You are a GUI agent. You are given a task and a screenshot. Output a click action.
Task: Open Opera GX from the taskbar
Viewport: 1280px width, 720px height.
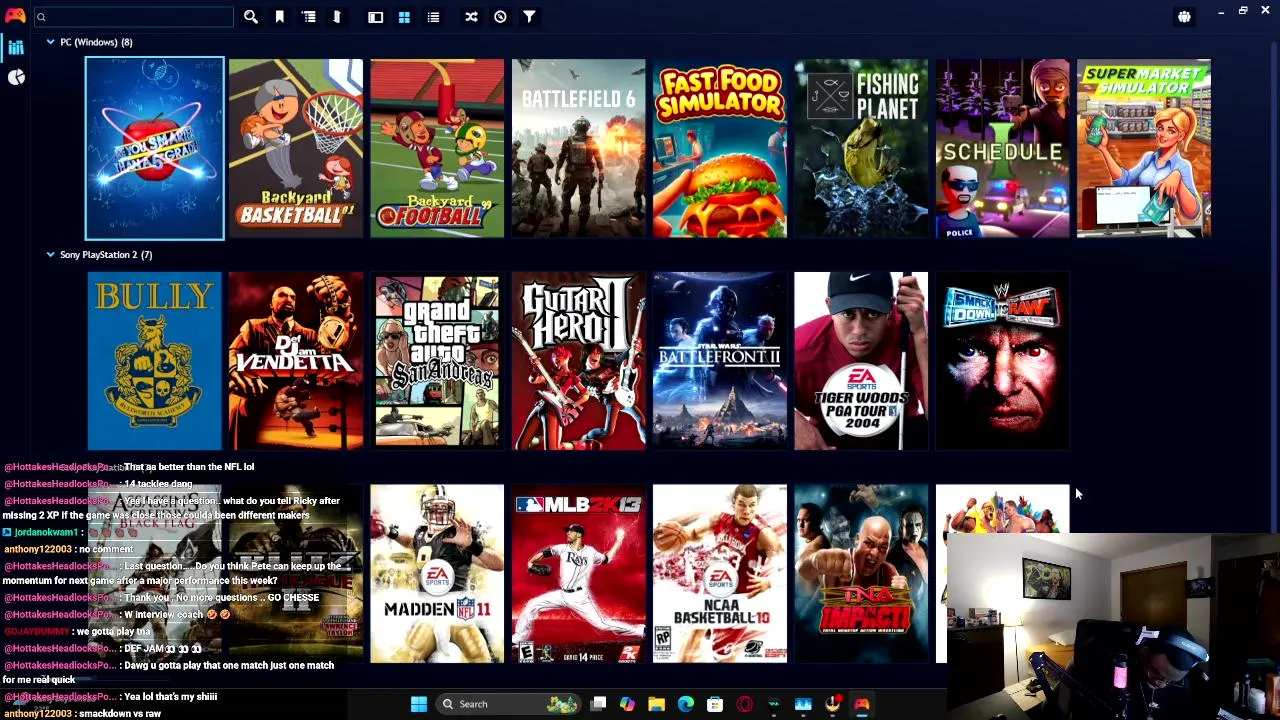tap(744, 704)
